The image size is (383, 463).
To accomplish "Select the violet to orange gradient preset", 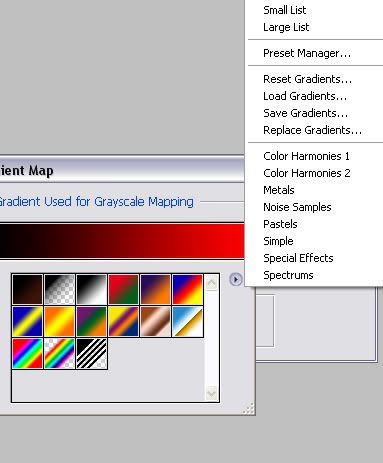I will click(155, 289).
